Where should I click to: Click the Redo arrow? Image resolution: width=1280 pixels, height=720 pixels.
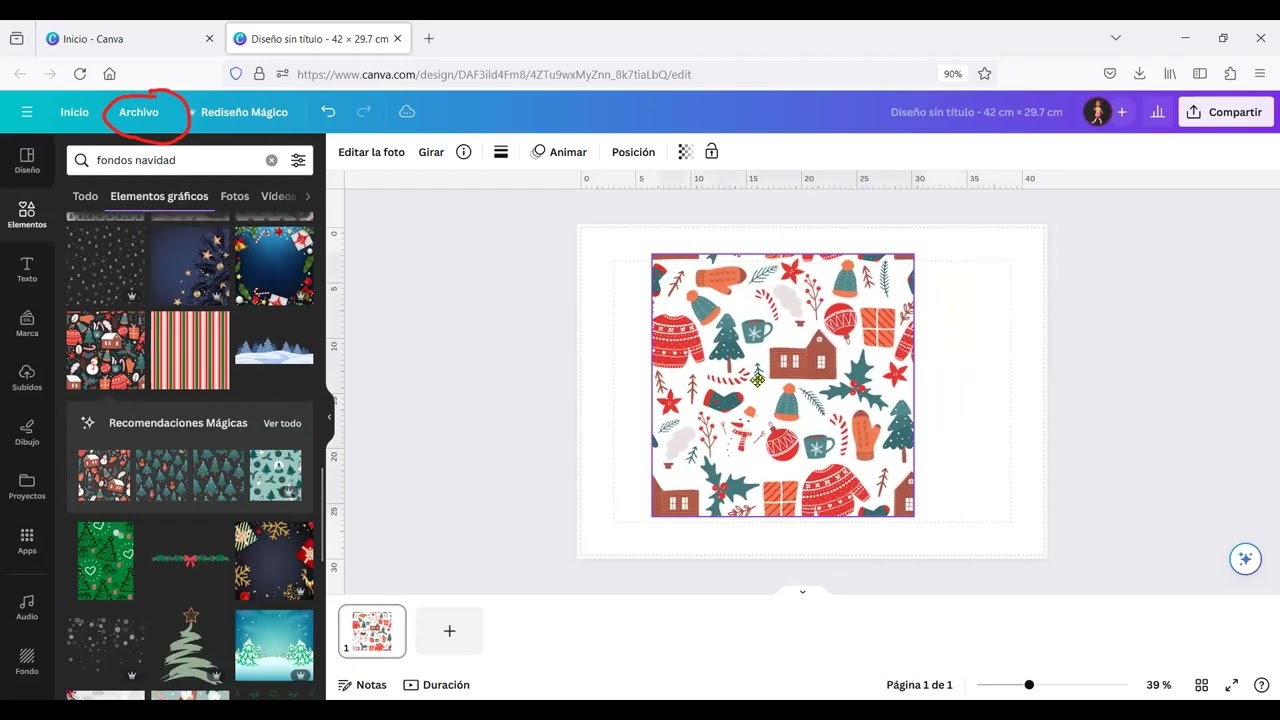[x=364, y=112]
